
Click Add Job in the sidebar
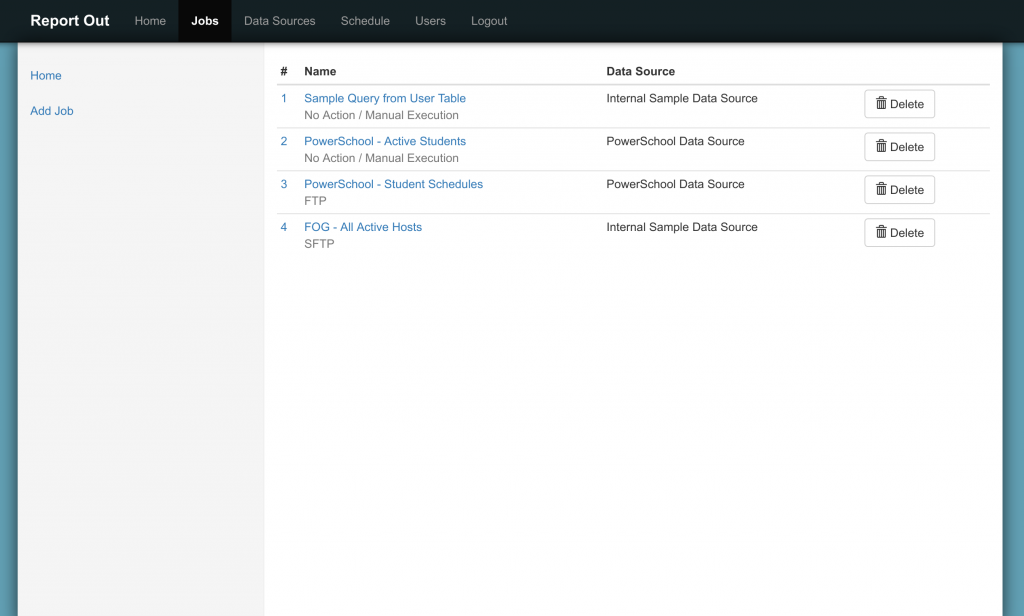pos(51,110)
